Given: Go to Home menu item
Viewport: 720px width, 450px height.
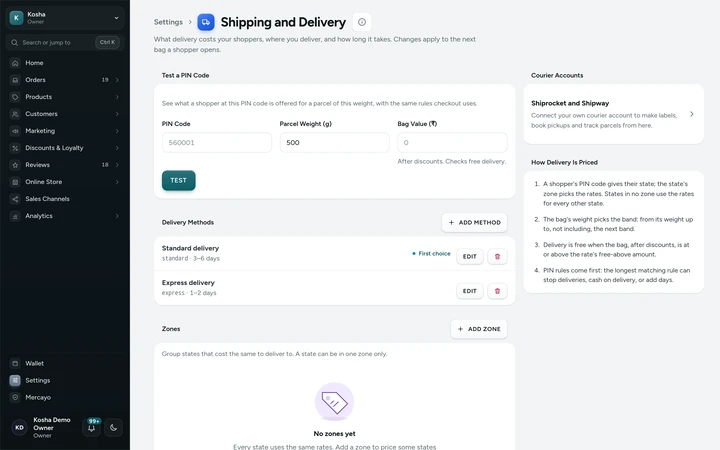Looking at the screenshot, I should [65, 63].
